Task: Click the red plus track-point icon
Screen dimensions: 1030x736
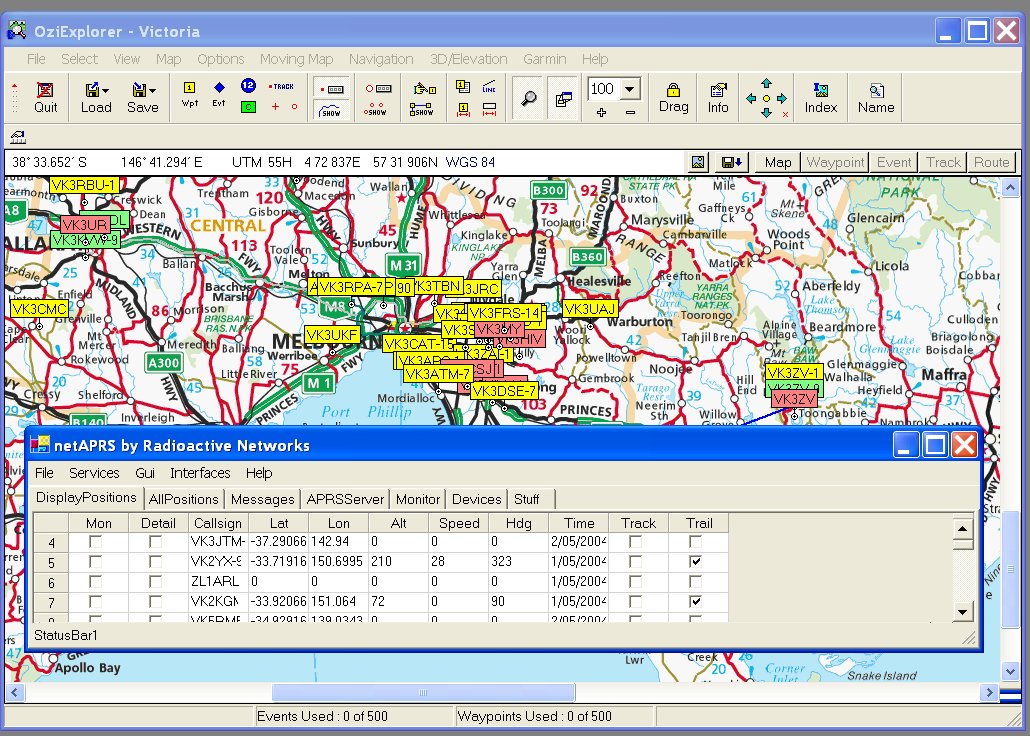Action: [275, 106]
